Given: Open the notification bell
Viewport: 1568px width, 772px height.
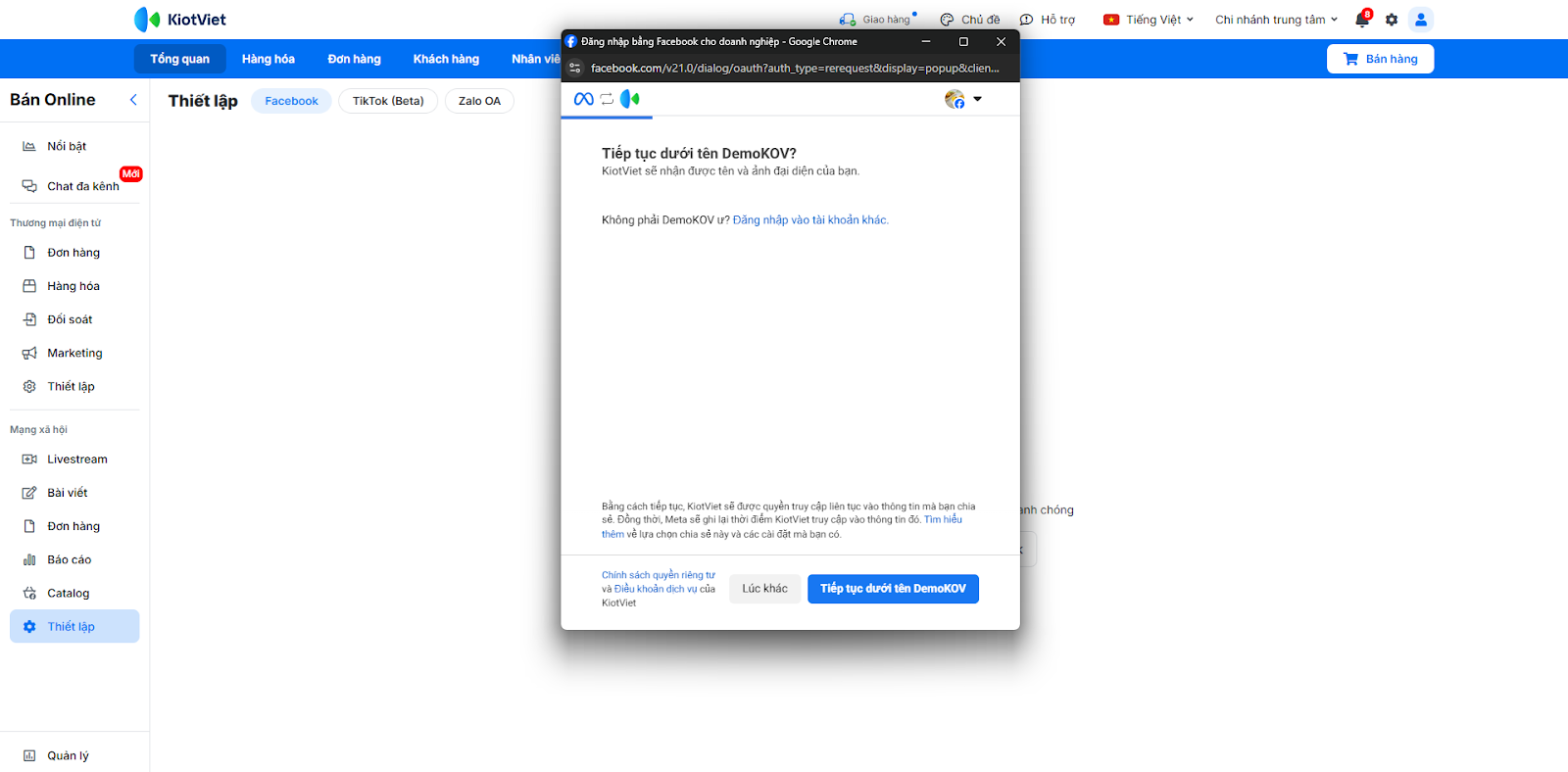Looking at the screenshot, I should 1362,20.
